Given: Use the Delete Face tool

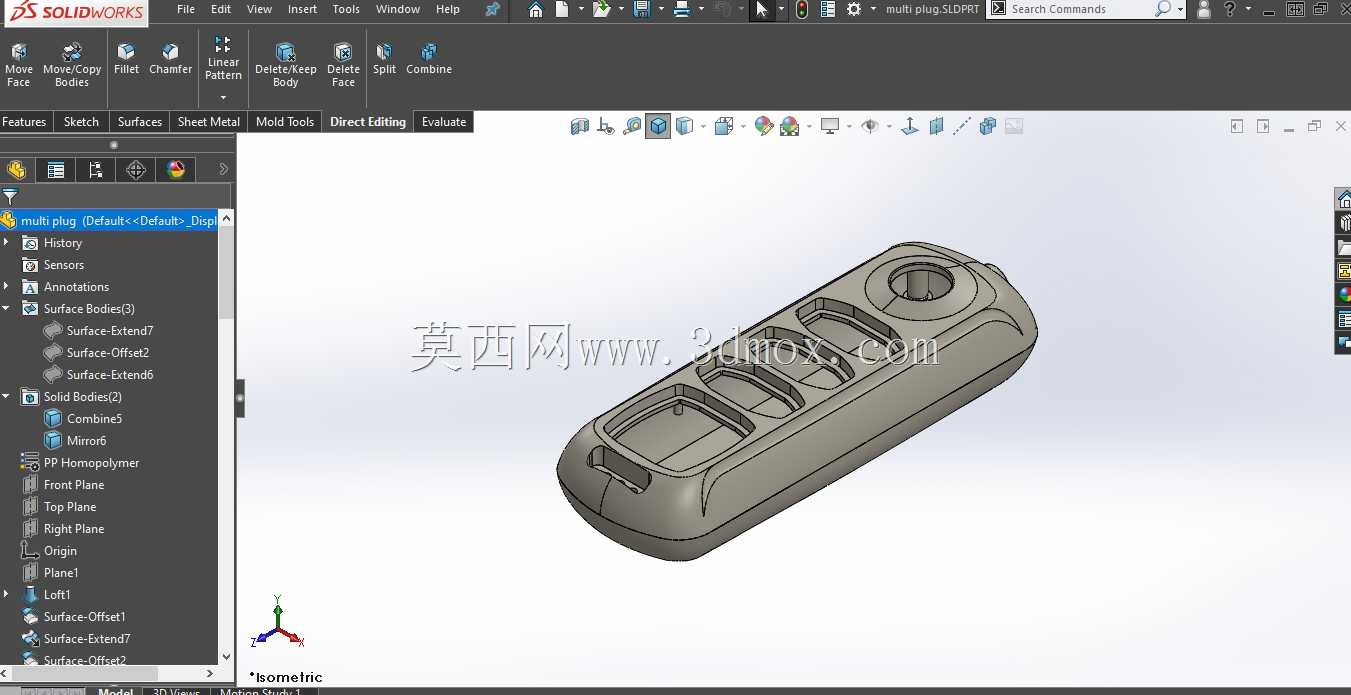Looking at the screenshot, I should click(x=343, y=65).
